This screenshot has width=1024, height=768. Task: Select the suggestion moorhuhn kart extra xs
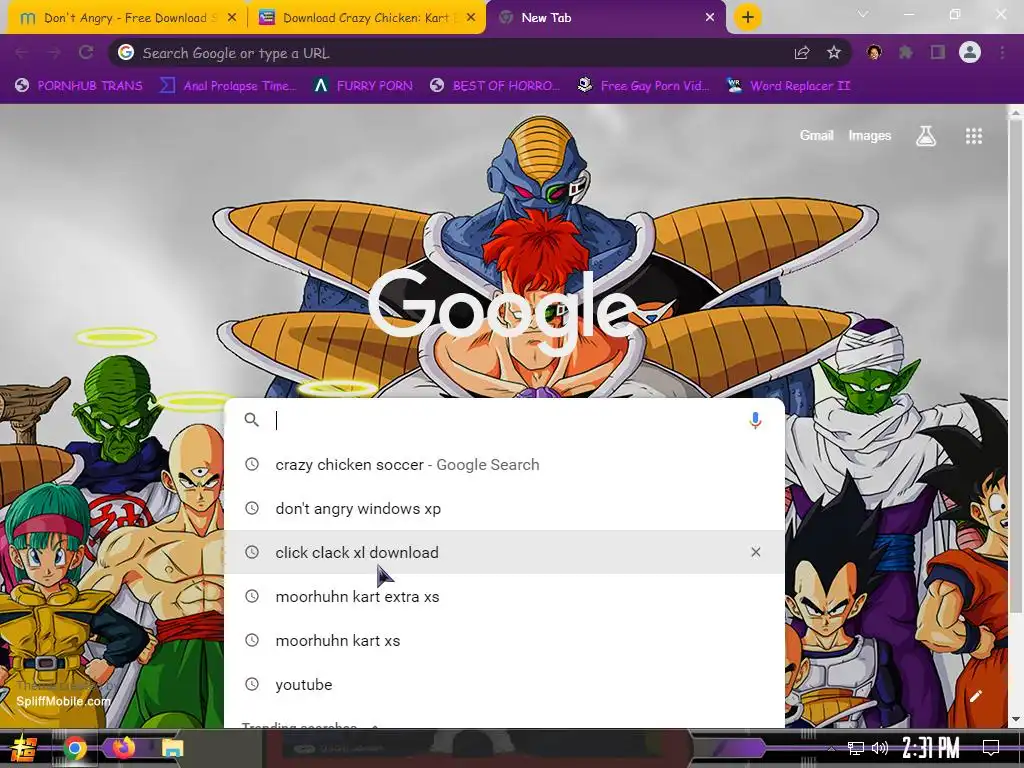coord(504,596)
